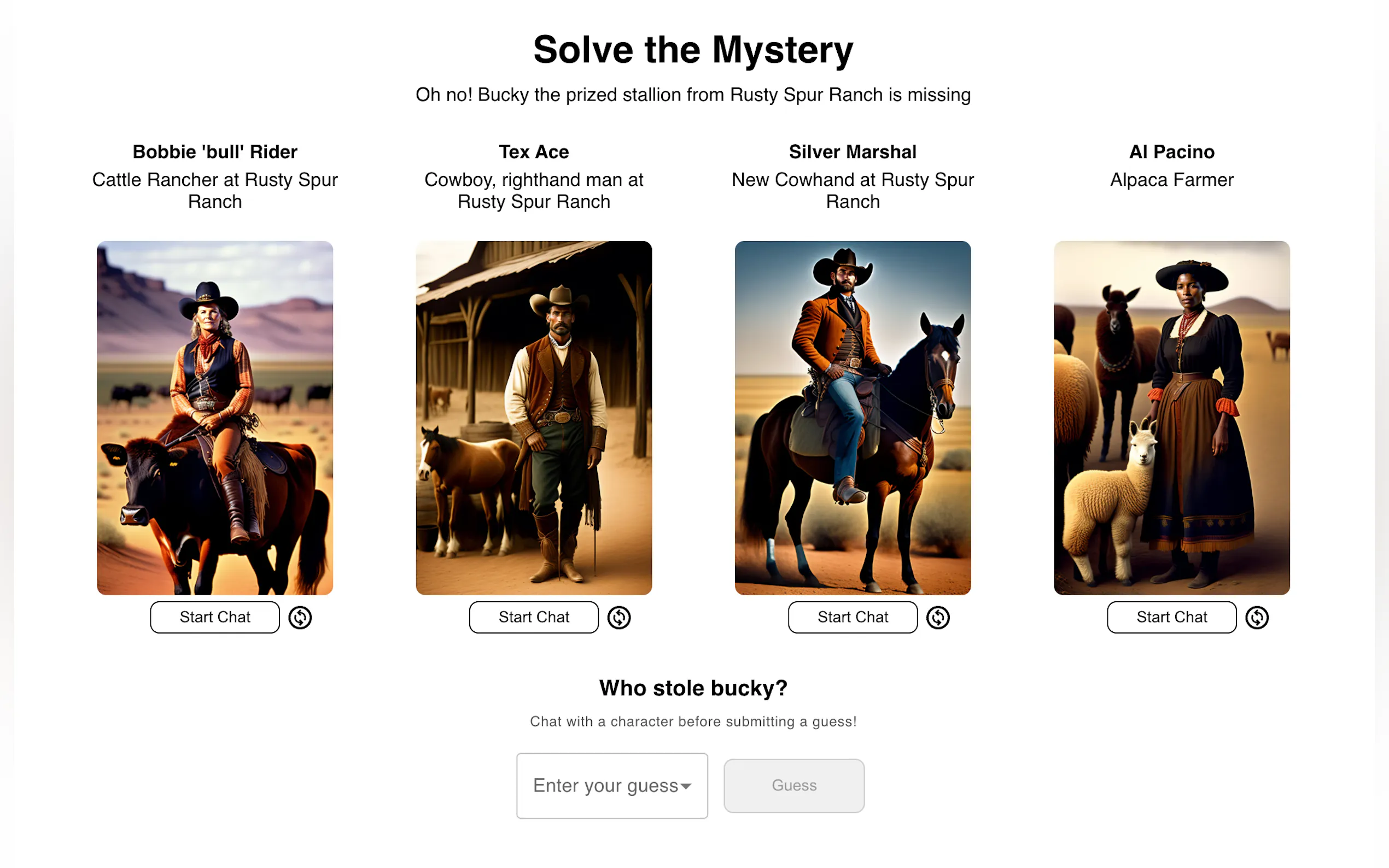Viewport: 1389px width, 868px height.
Task: Click the Silver Marshal name heading
Action: 853,151
